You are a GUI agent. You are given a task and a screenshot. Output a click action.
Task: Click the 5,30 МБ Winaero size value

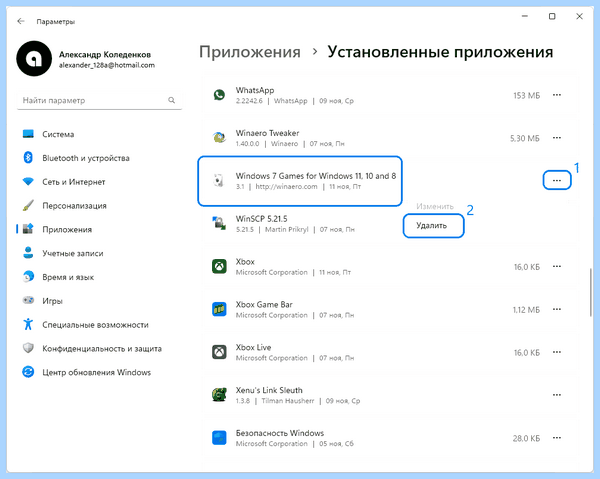coord(525,138)
